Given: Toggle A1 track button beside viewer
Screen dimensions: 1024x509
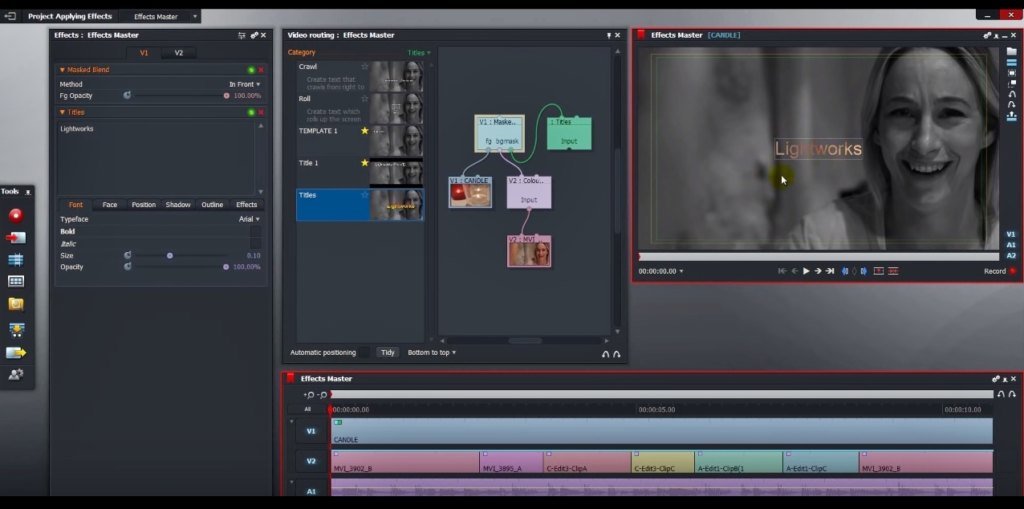Looking at the screenshot, I should click(1011, 245).
